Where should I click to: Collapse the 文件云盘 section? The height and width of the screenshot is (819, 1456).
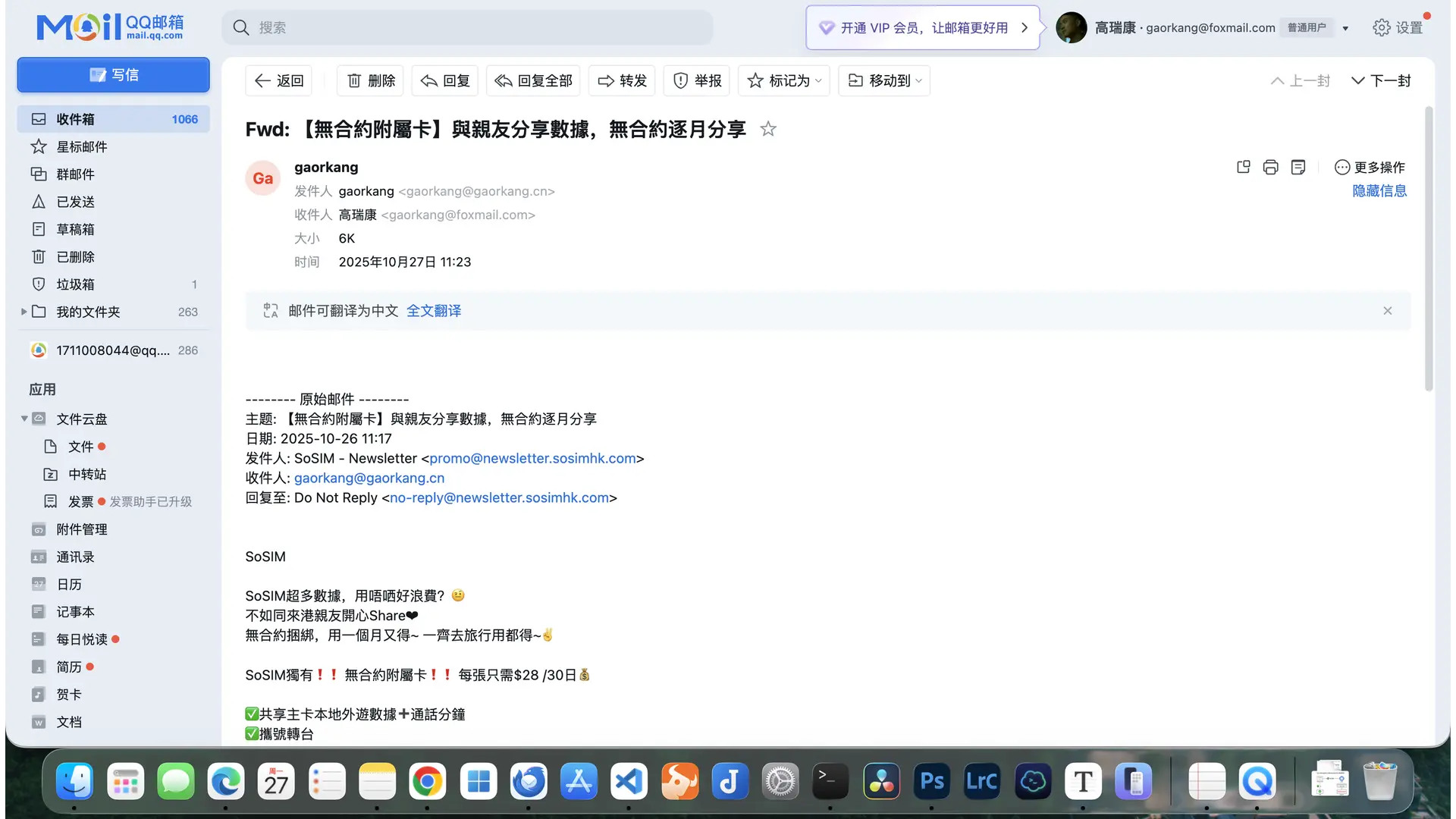click(x=24, y=419)
